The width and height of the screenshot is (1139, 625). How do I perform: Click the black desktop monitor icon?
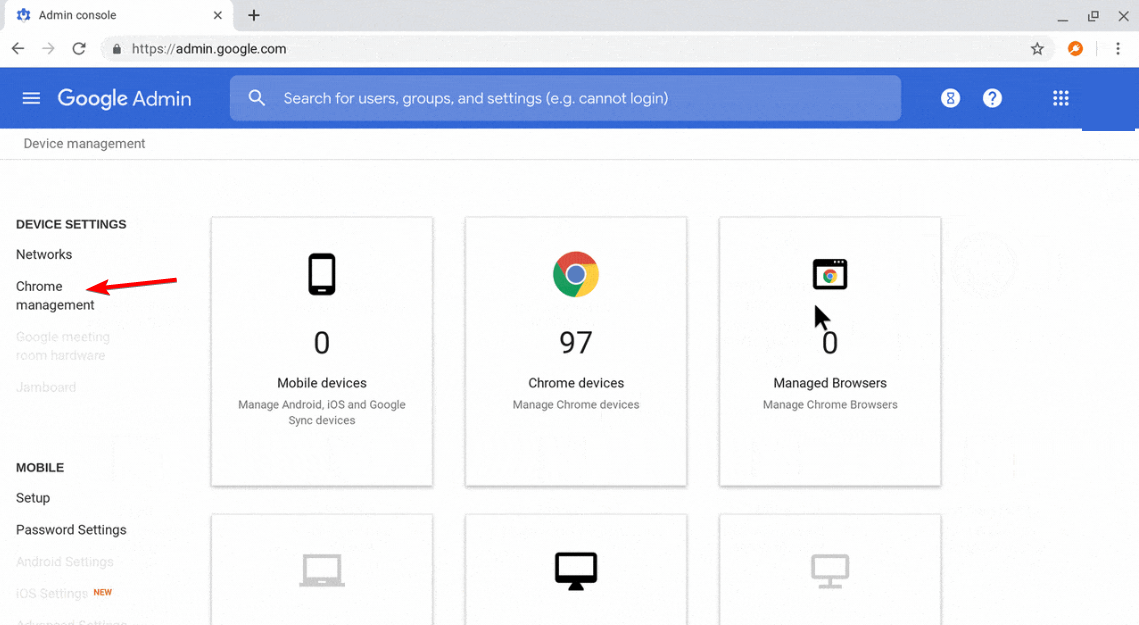(x=576, y=571)
